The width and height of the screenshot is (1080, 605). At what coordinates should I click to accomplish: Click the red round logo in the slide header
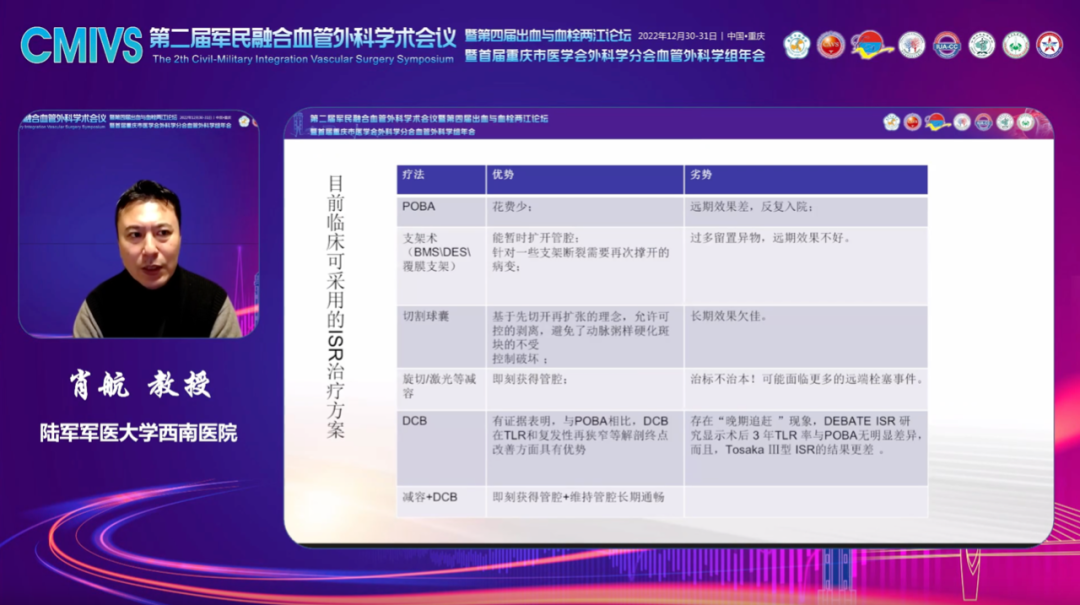click(912, 123)
